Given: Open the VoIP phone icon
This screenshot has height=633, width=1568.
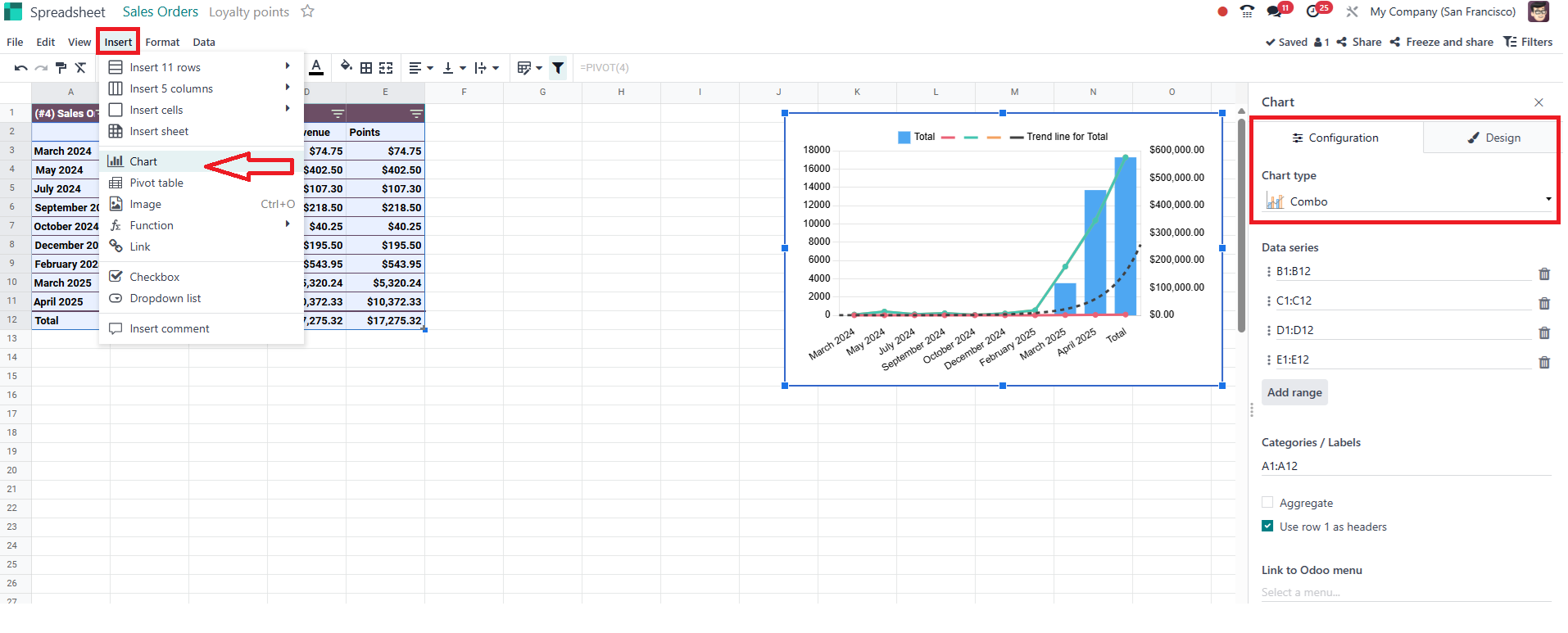Looking at the screenshot, I should point(1247,11).
